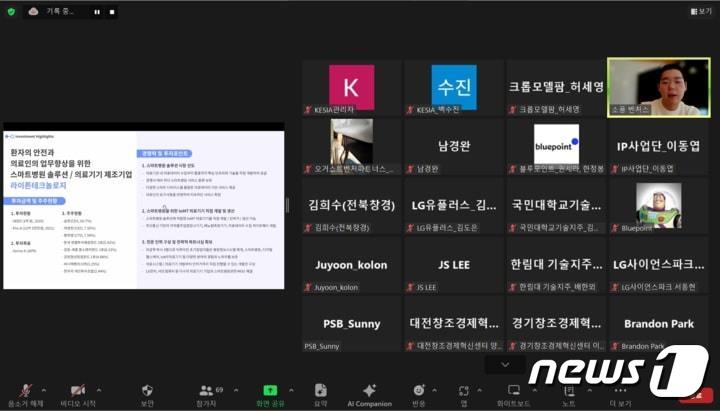Click muted mic icon on IP사업단_이동엽 tile

(615, 169)
